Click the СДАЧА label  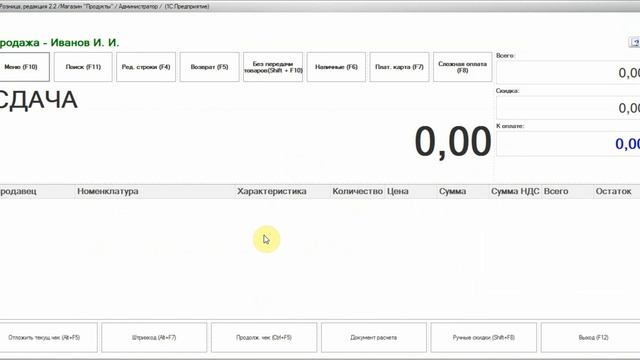[38, 100]
